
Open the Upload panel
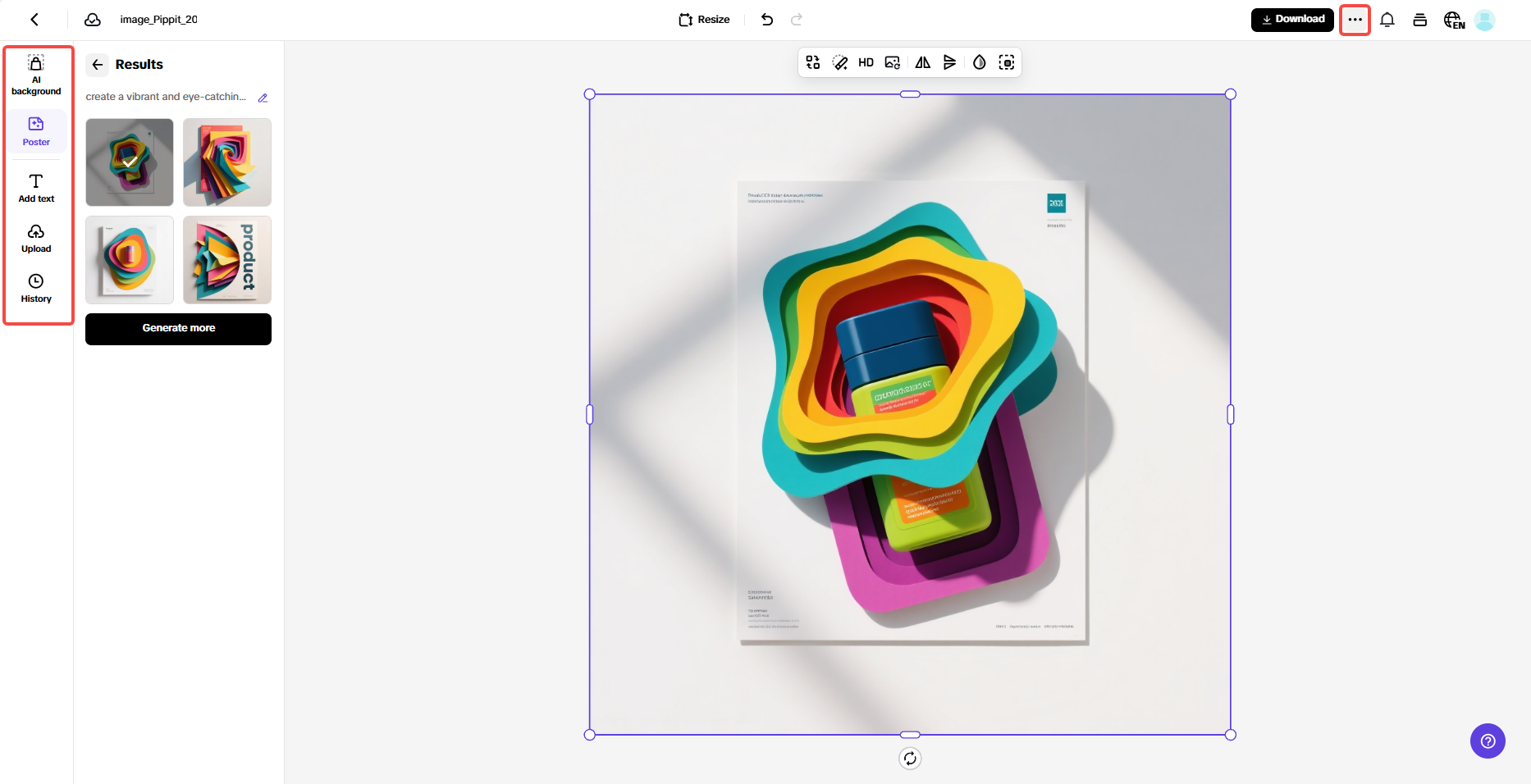pyautogui.click(x=36, y=238)
